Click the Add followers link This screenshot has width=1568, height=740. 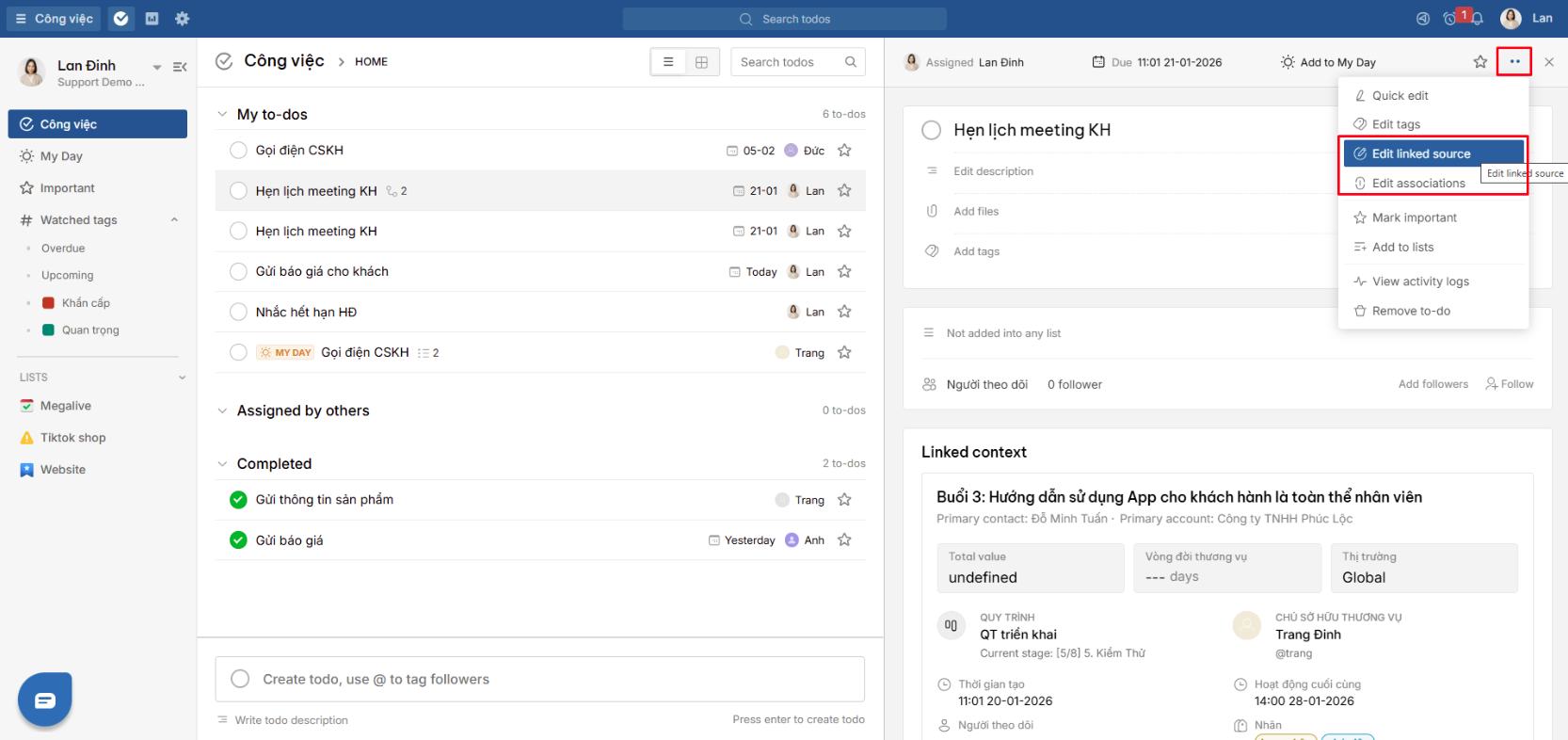coord(1432,384)
